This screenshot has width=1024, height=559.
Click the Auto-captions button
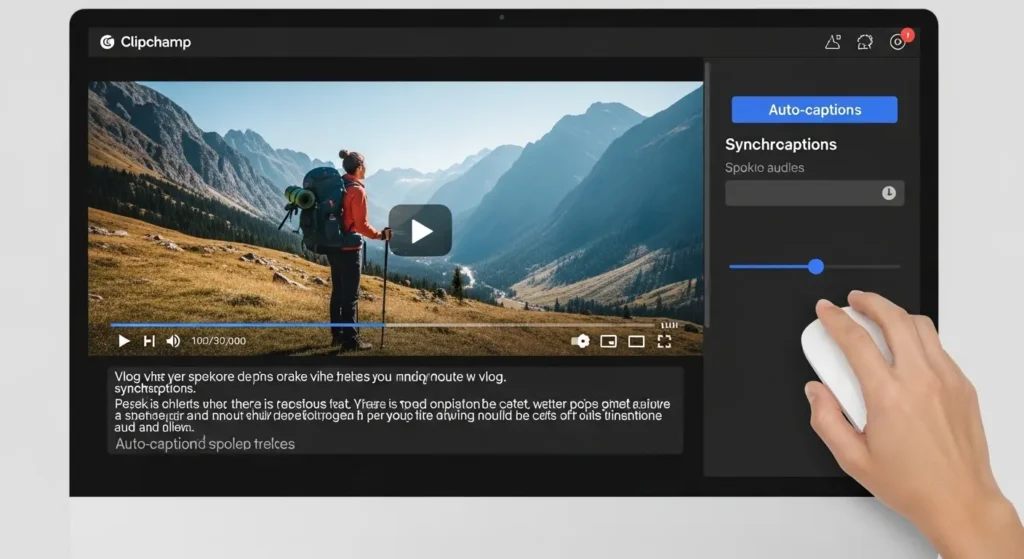[814, 110]
